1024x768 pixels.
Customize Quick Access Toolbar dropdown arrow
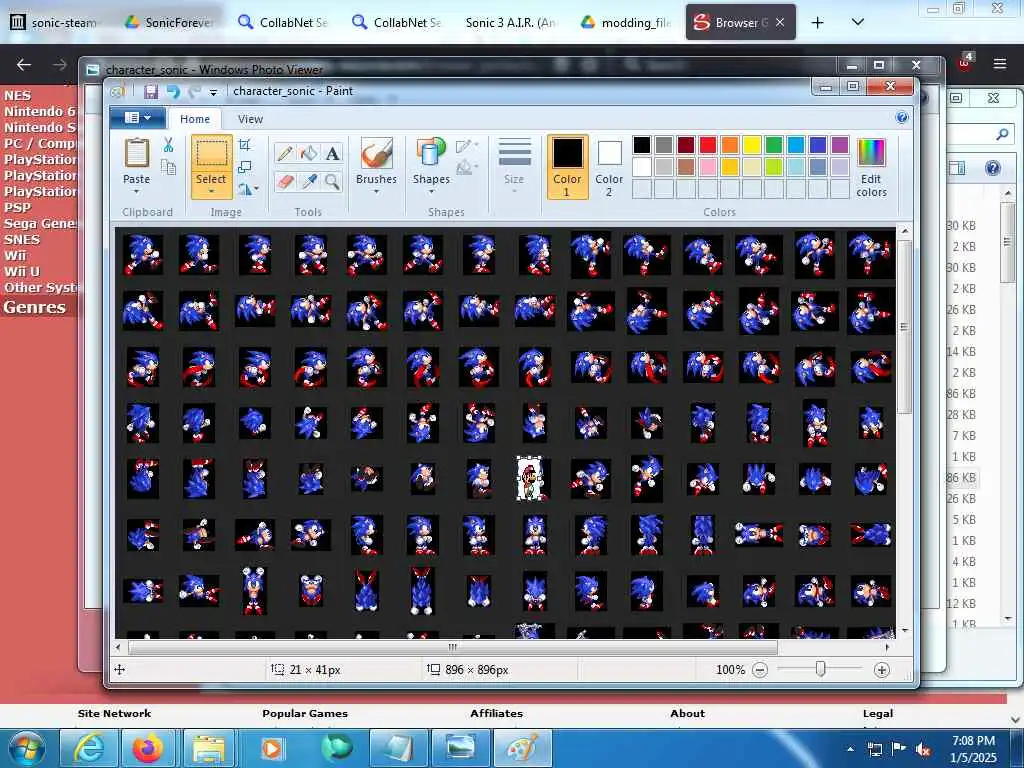[x=213, y=92]
